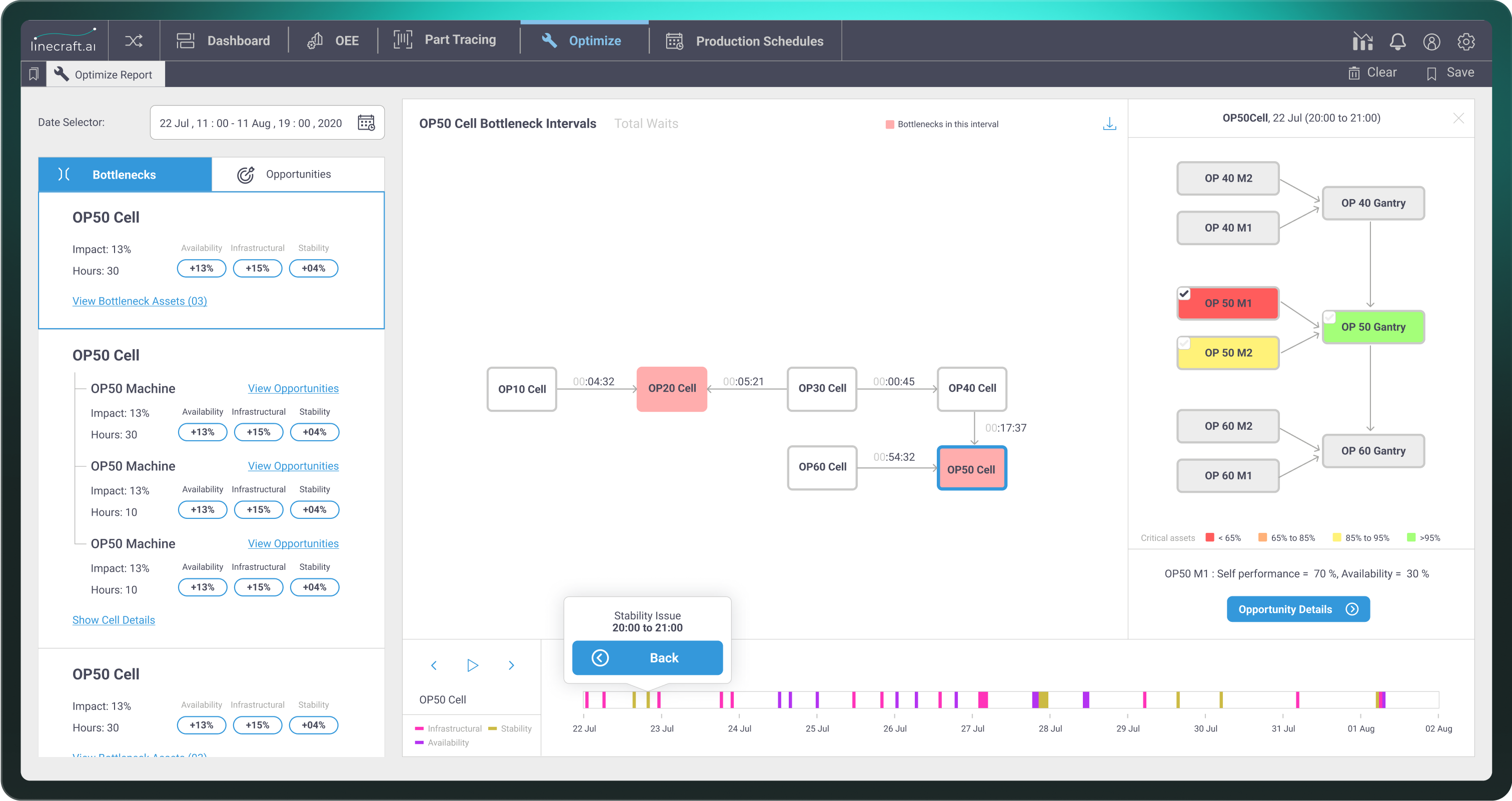Uncheck the OP 50 M1 checkbox
Image resolution: width=1512 pixels, height=801 pixels.
[x=1184, y=293]
